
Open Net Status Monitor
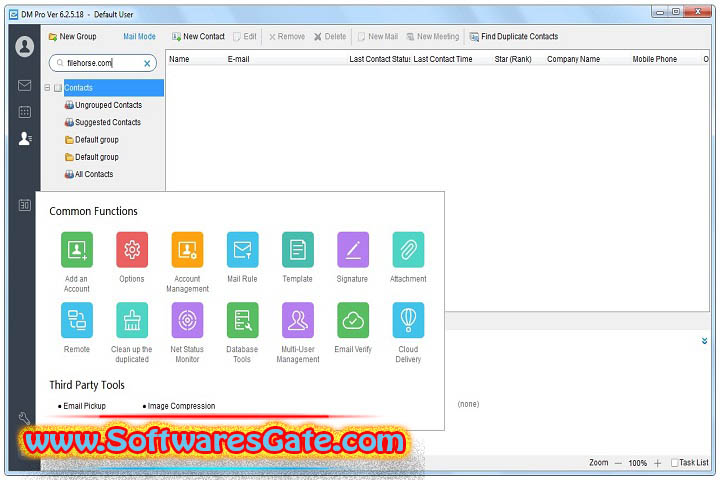coord(187,320)
